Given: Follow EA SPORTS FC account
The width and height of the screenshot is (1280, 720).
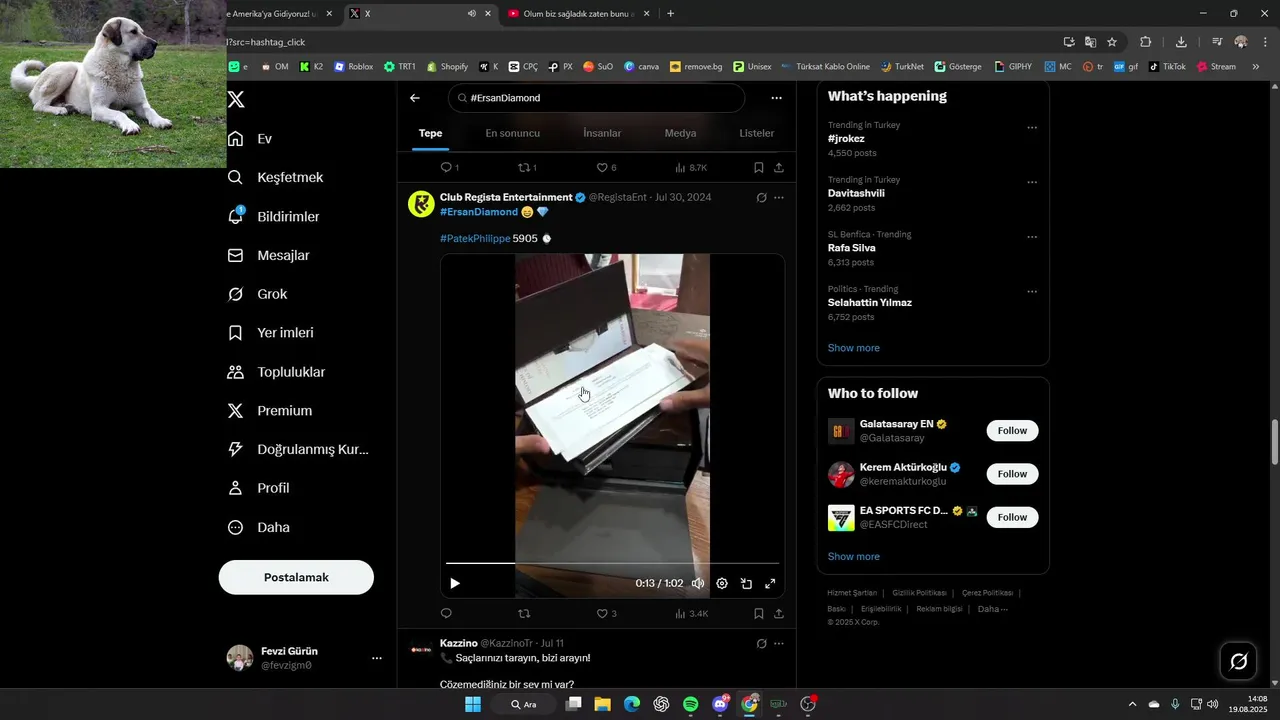Looking at the screenshot, I should click(1012, 517).
